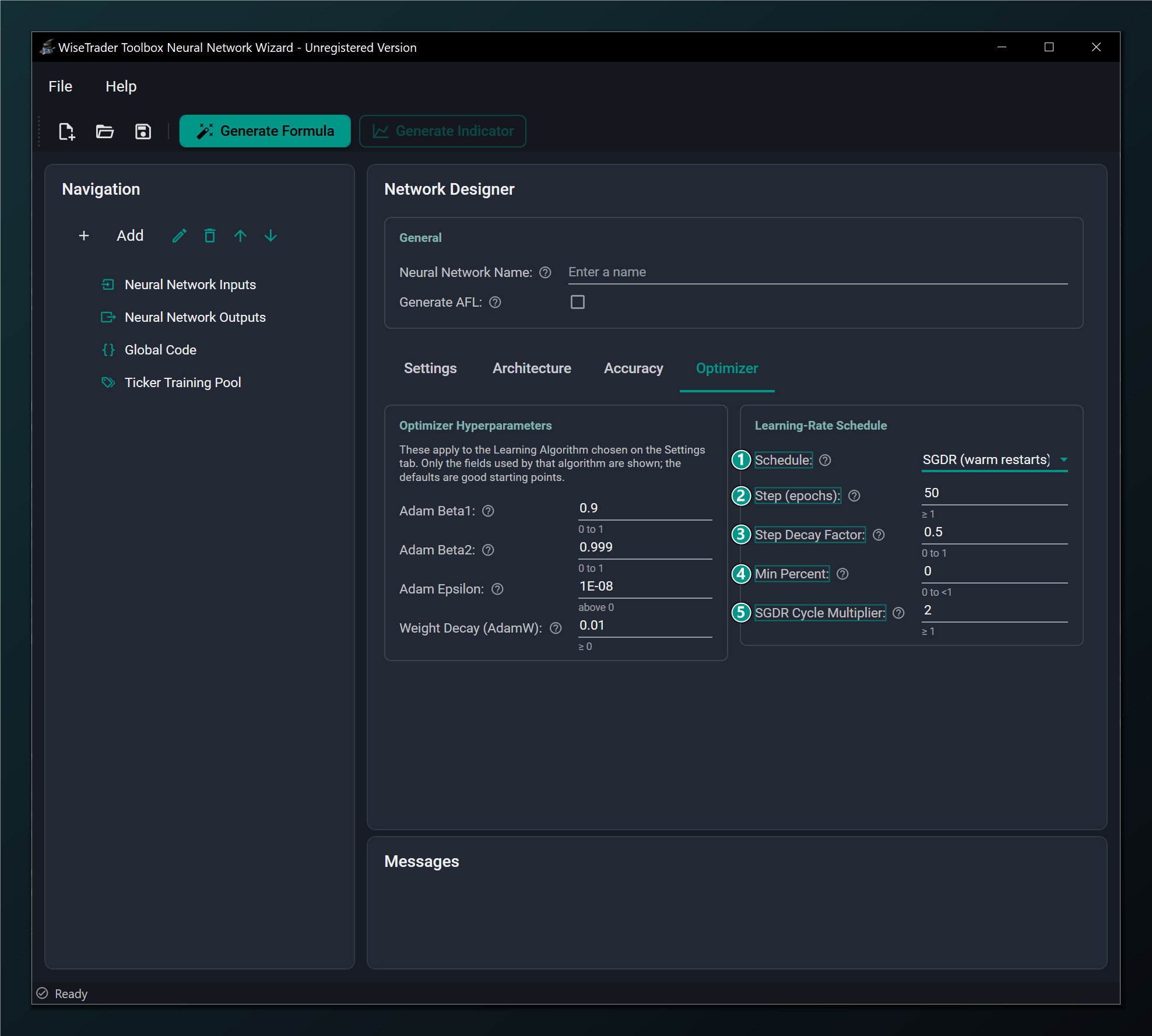Select Neural Network Outputs tree item

coord(195,317)
